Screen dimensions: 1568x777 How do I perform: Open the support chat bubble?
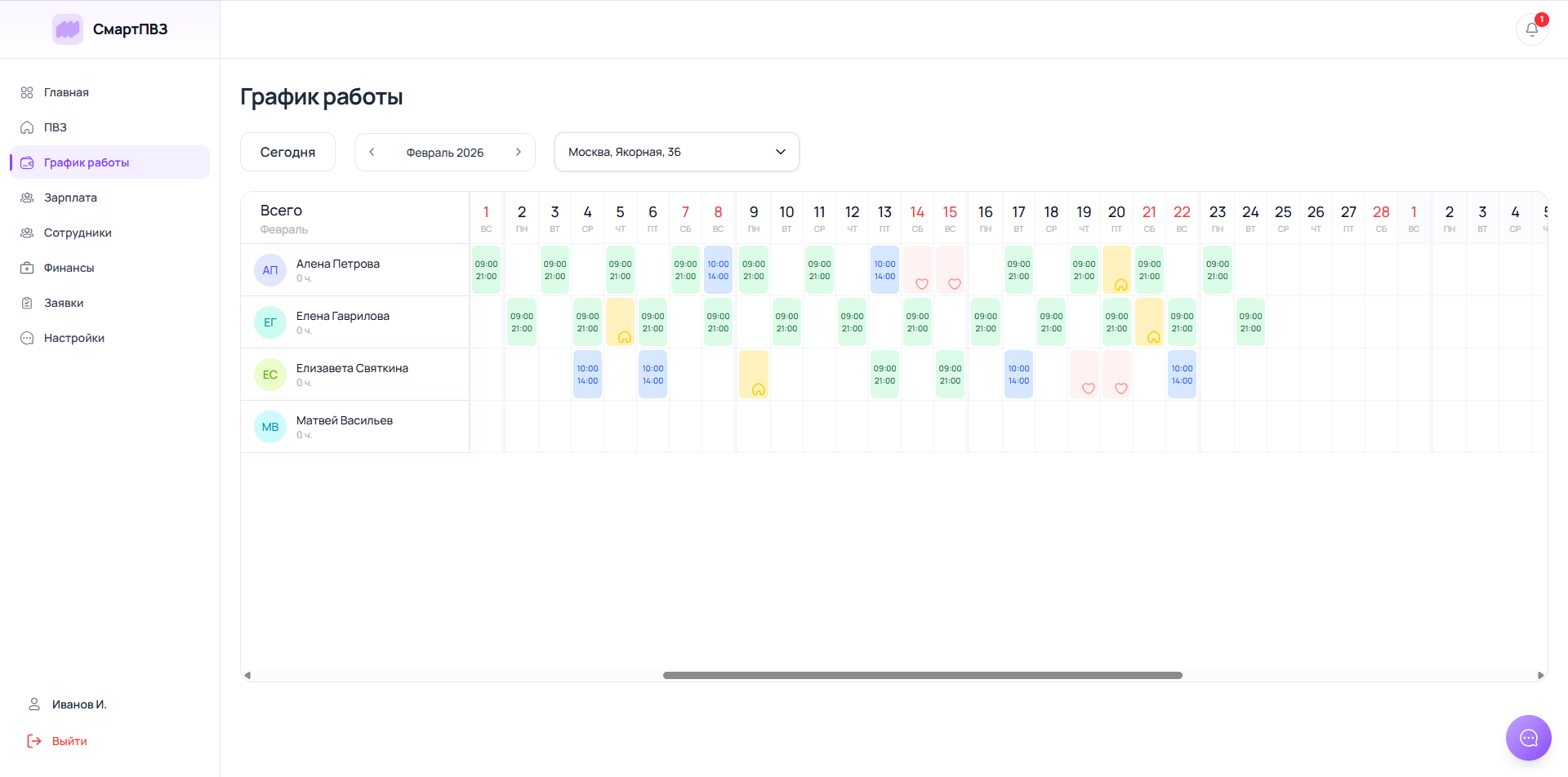[x=1528, y=738]
